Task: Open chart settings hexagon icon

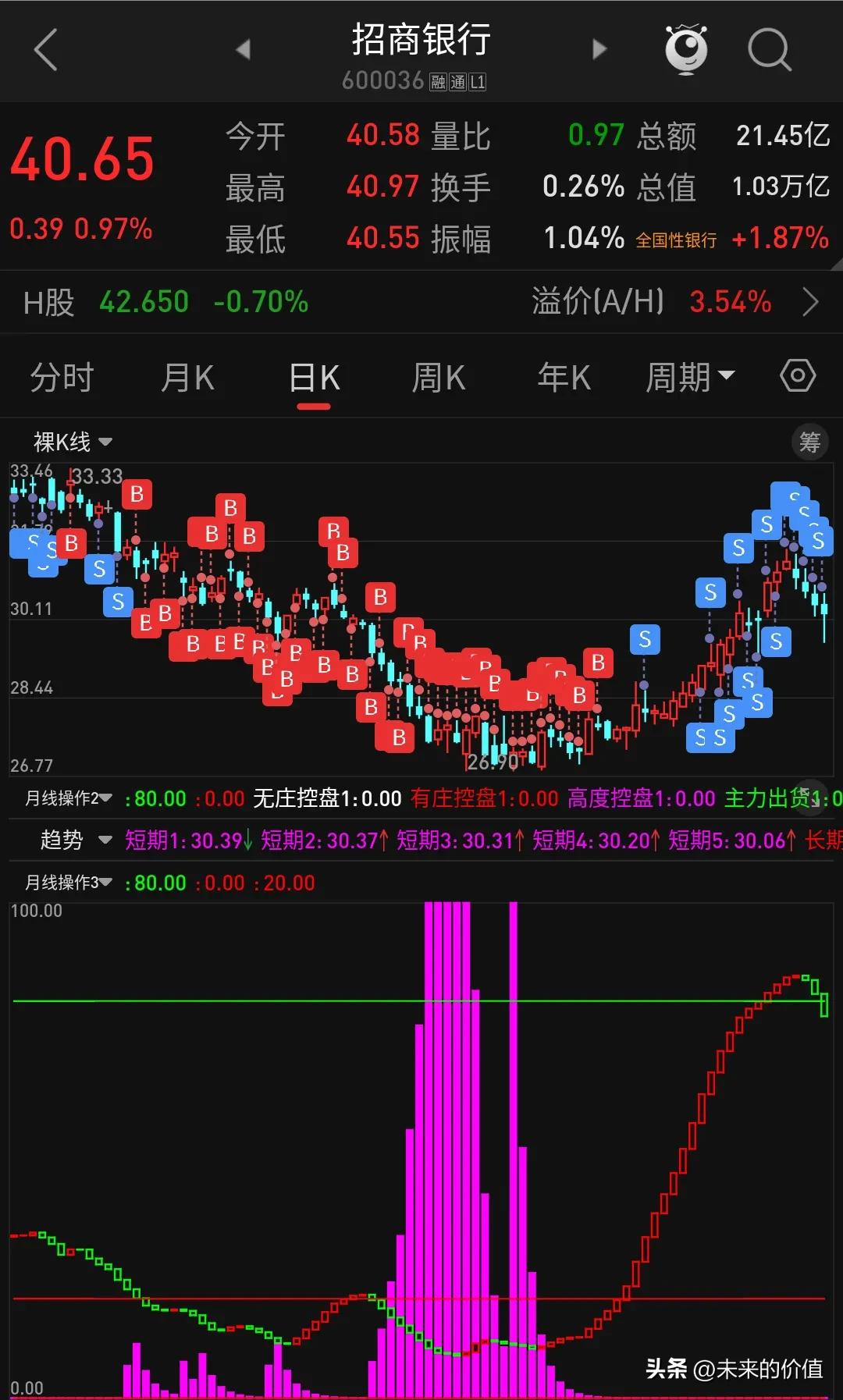Action: coord(798,376)
